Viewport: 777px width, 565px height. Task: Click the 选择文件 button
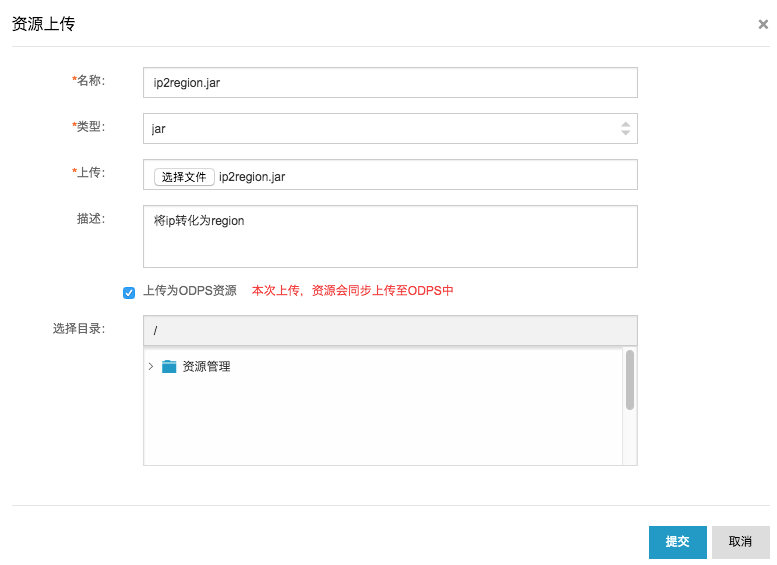point(184,177)
